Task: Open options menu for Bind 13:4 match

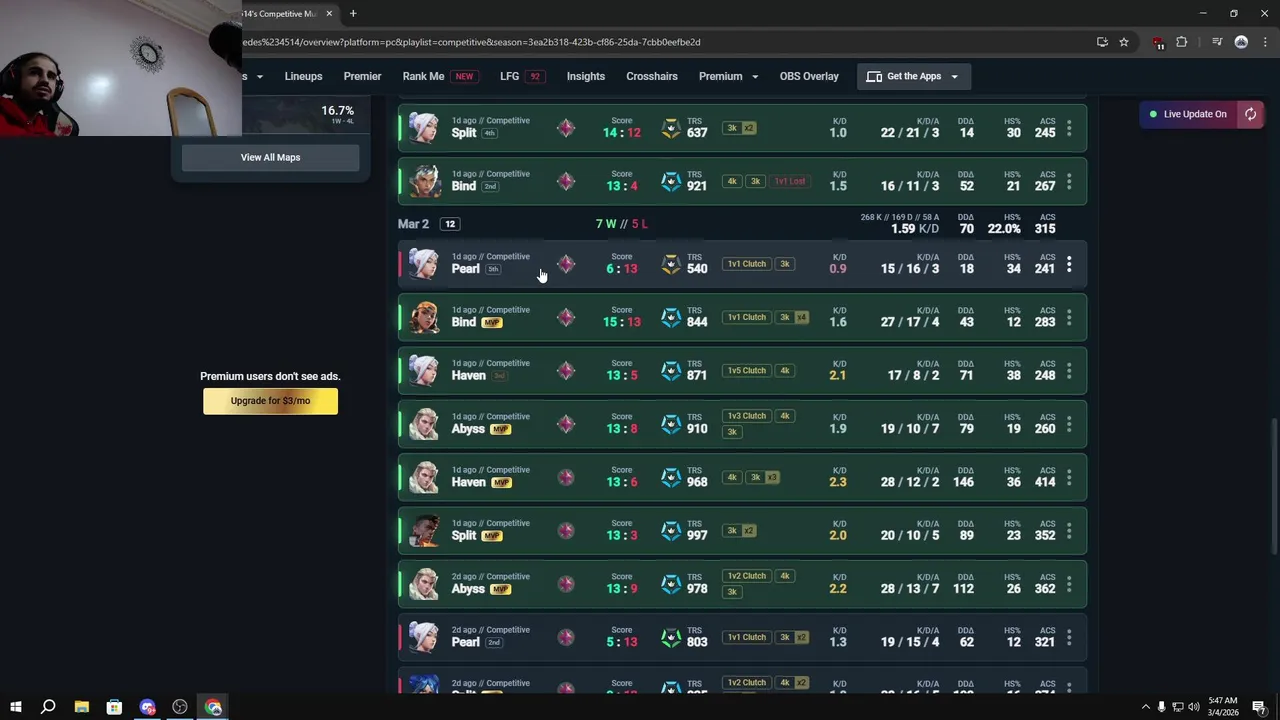Action: (1069, 181)
